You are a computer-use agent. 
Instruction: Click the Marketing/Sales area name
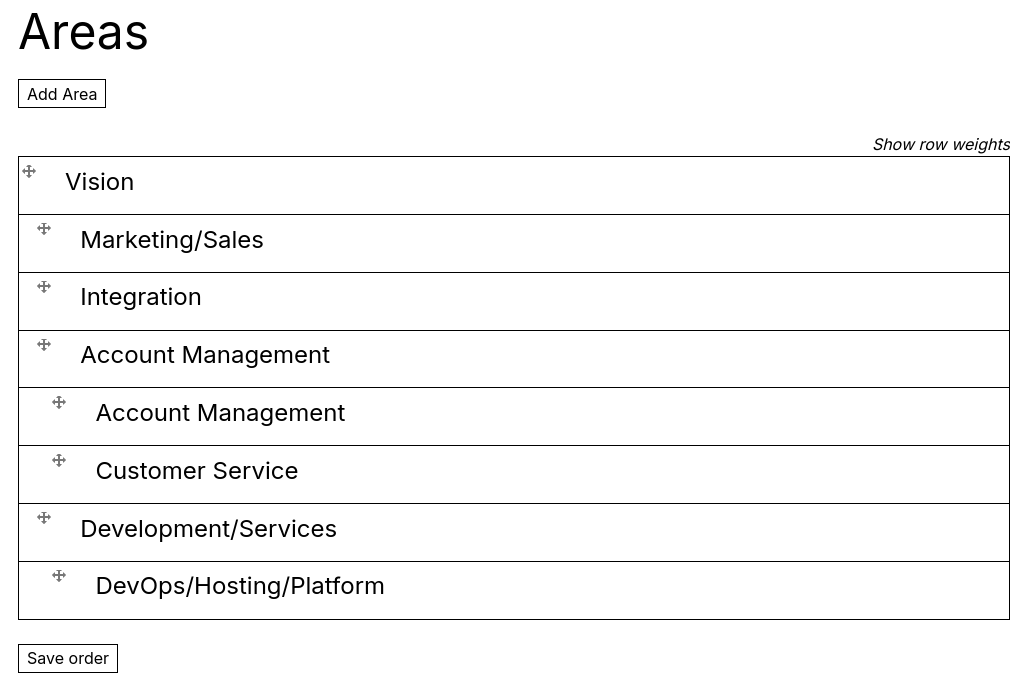point(172,240)
